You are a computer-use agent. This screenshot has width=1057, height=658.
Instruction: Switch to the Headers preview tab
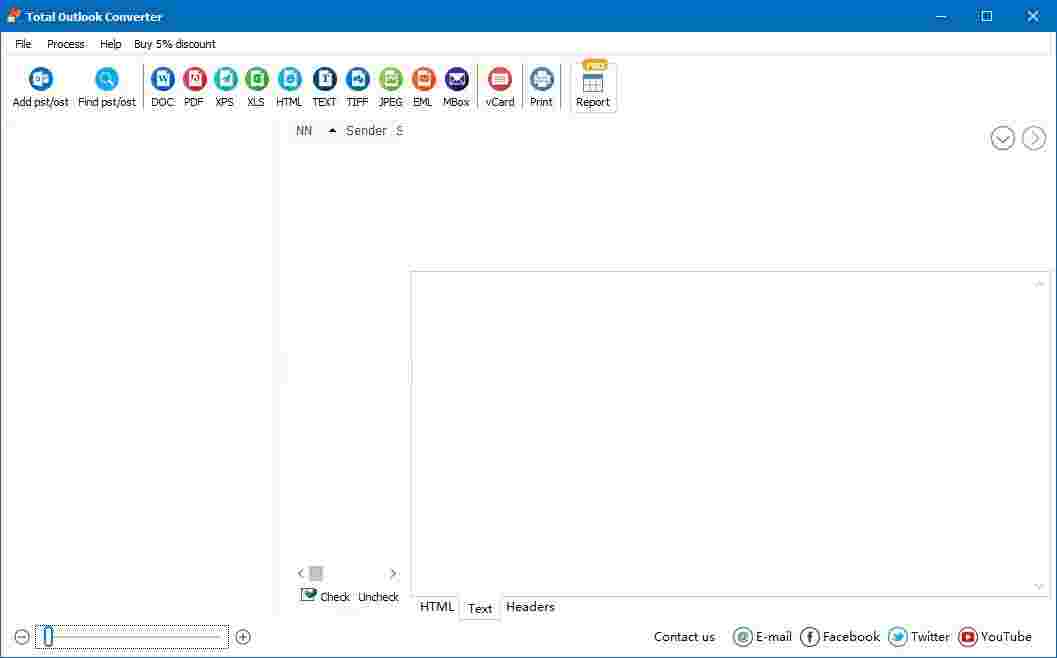pyautogui.click(x=531, y=607)
